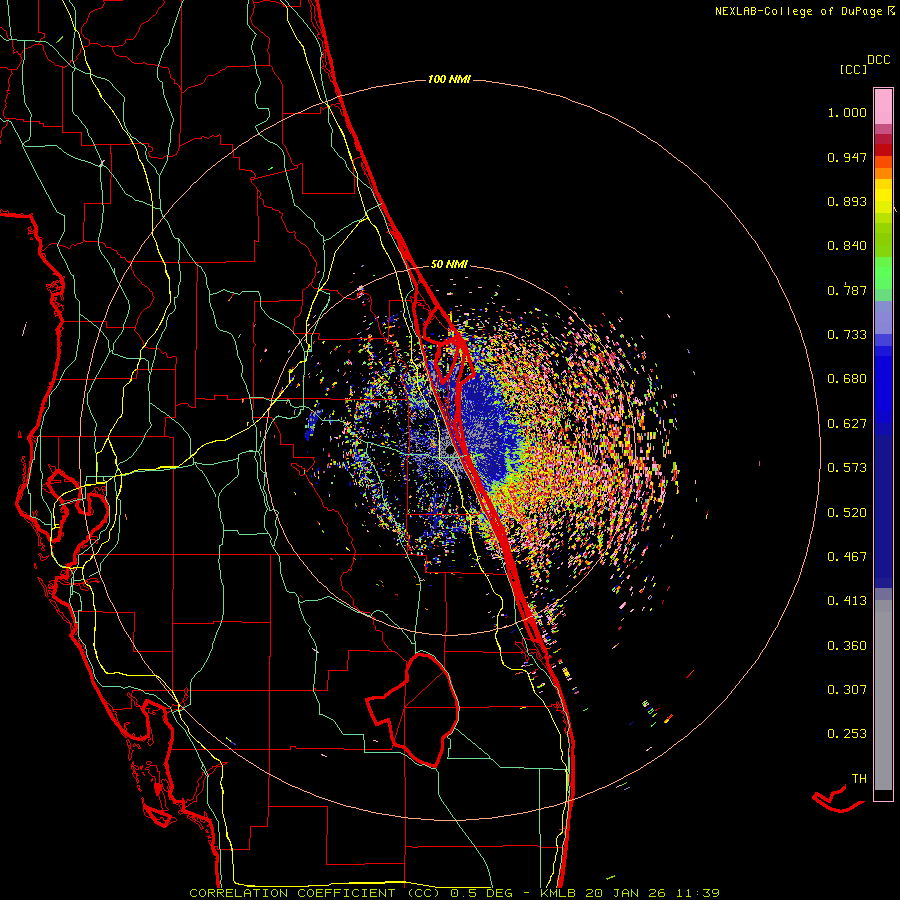
Task: Pick the pink color band near 1.000
Action: pyautogui.click(x=883, y=107)
